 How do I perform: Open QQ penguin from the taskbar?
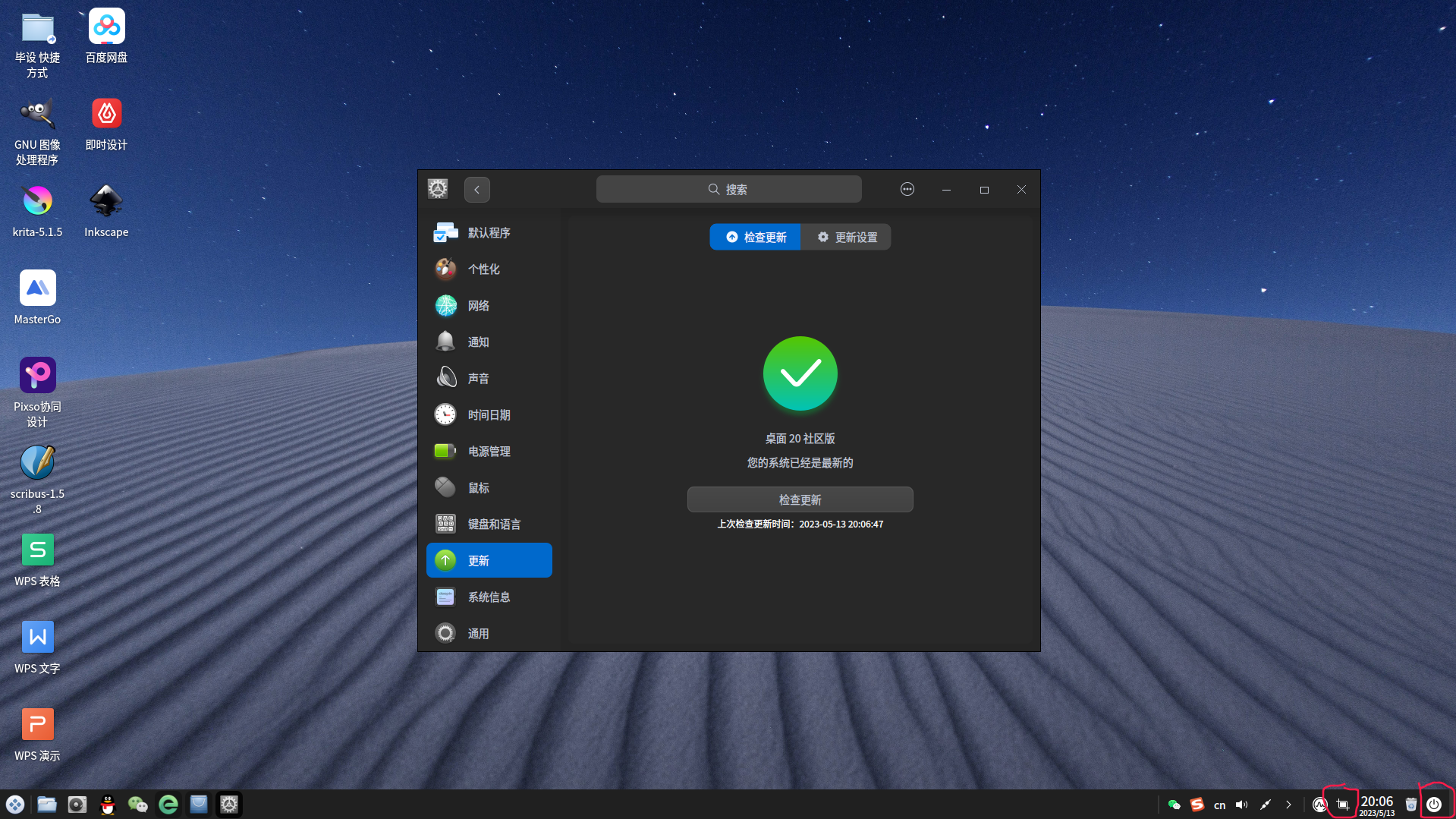[108, 805]
